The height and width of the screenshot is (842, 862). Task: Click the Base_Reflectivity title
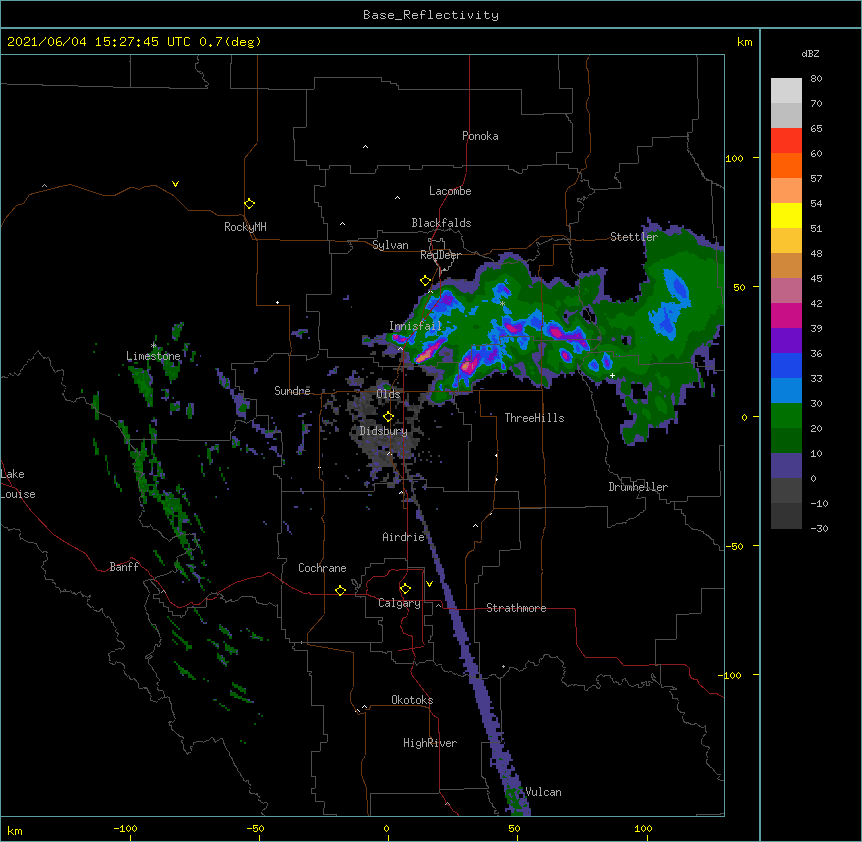[431, 15]
